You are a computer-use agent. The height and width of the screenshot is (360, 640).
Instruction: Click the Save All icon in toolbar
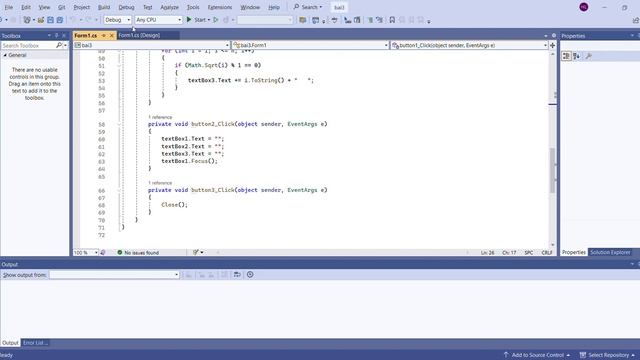point(60,20)
